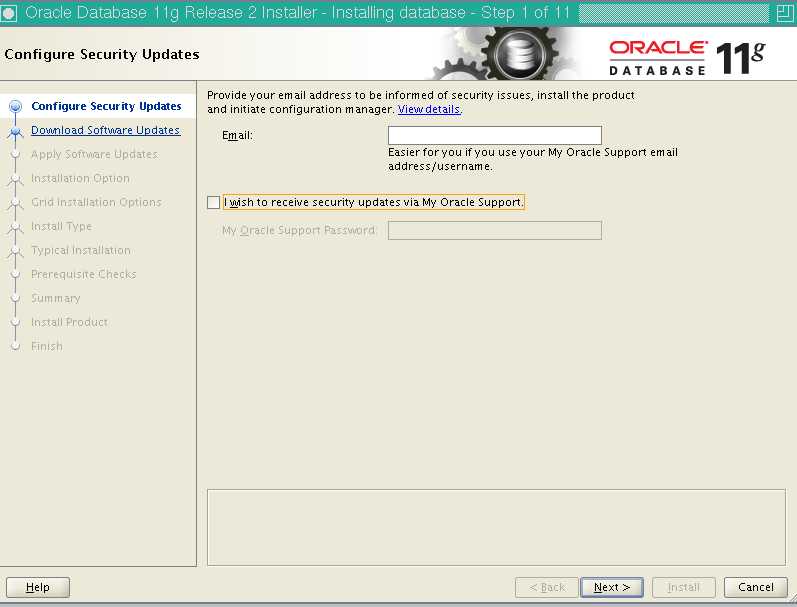Open the View details link
The height and width of the screenshot is (607, 797).
(429, 109)
